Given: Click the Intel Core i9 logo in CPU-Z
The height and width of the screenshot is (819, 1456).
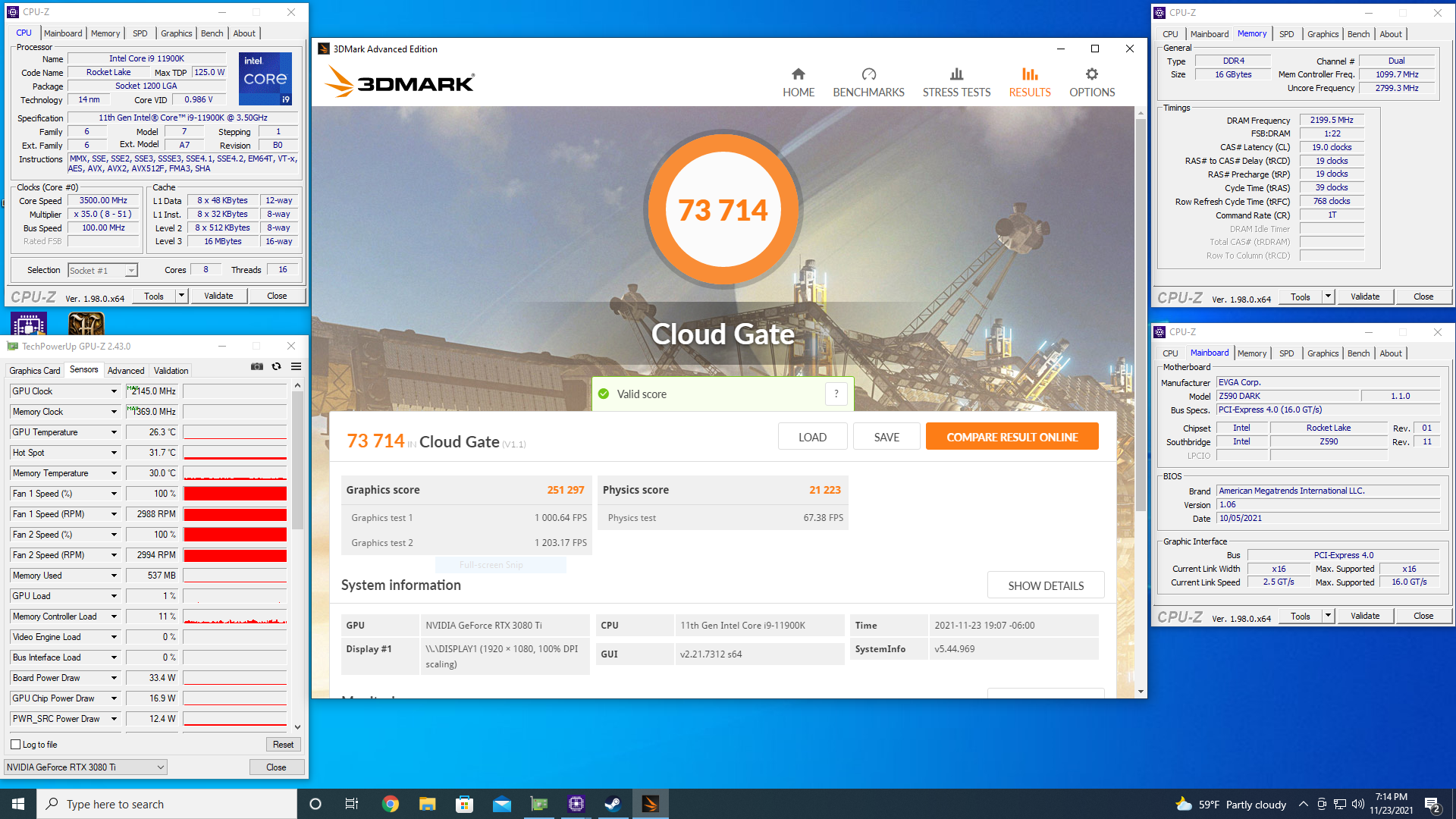Looking at the screenshot, I should click(265, 78).
